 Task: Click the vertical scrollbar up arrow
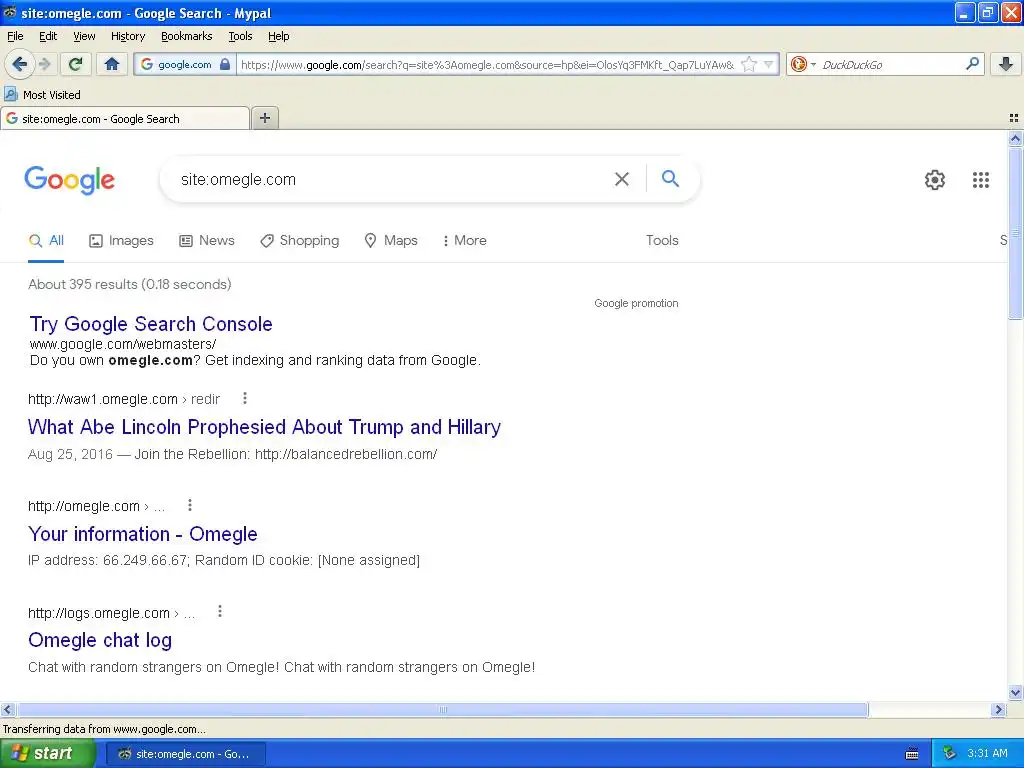point(1015,138)
